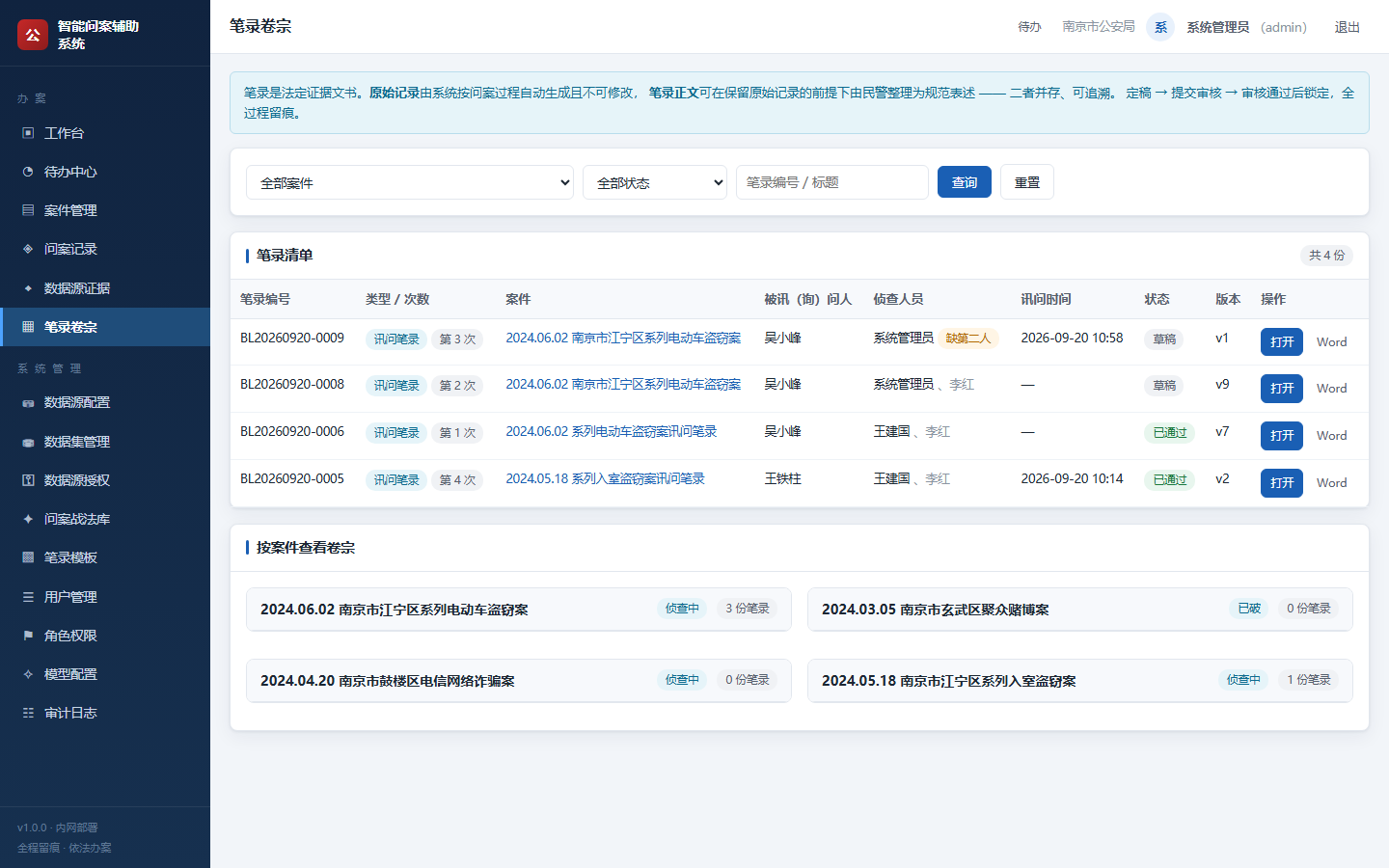
Task: Click the 案件管理 sidebar icon
Action: 28,210
